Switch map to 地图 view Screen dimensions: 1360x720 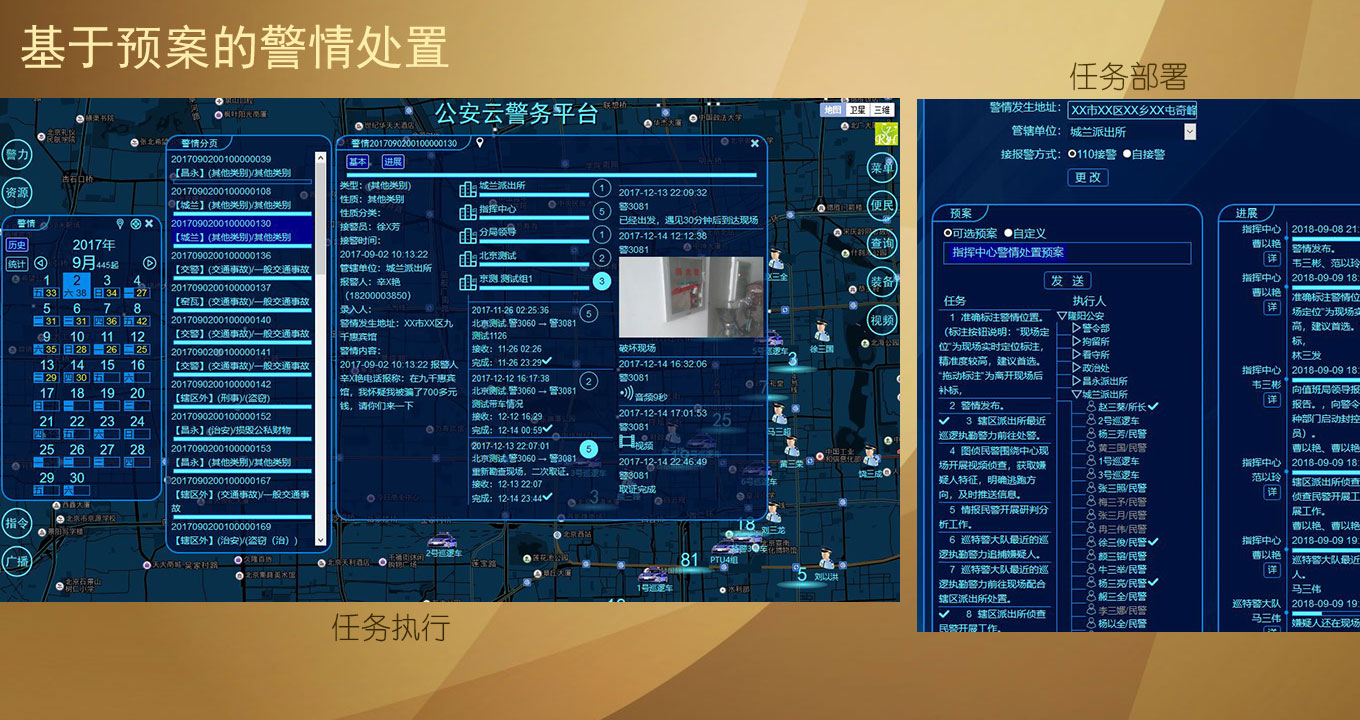832,110
